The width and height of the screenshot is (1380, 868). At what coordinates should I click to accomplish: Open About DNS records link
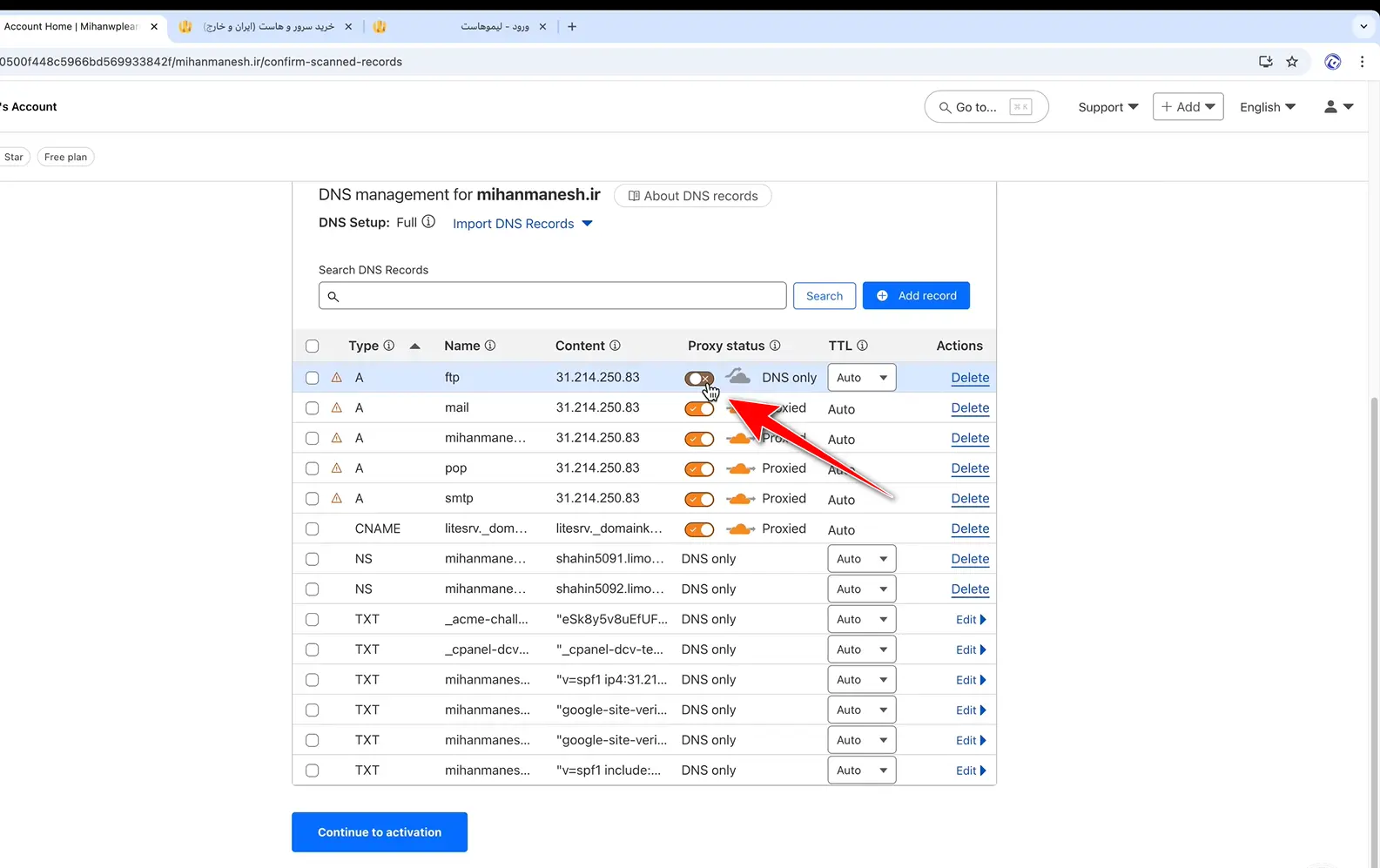[693, 196]
